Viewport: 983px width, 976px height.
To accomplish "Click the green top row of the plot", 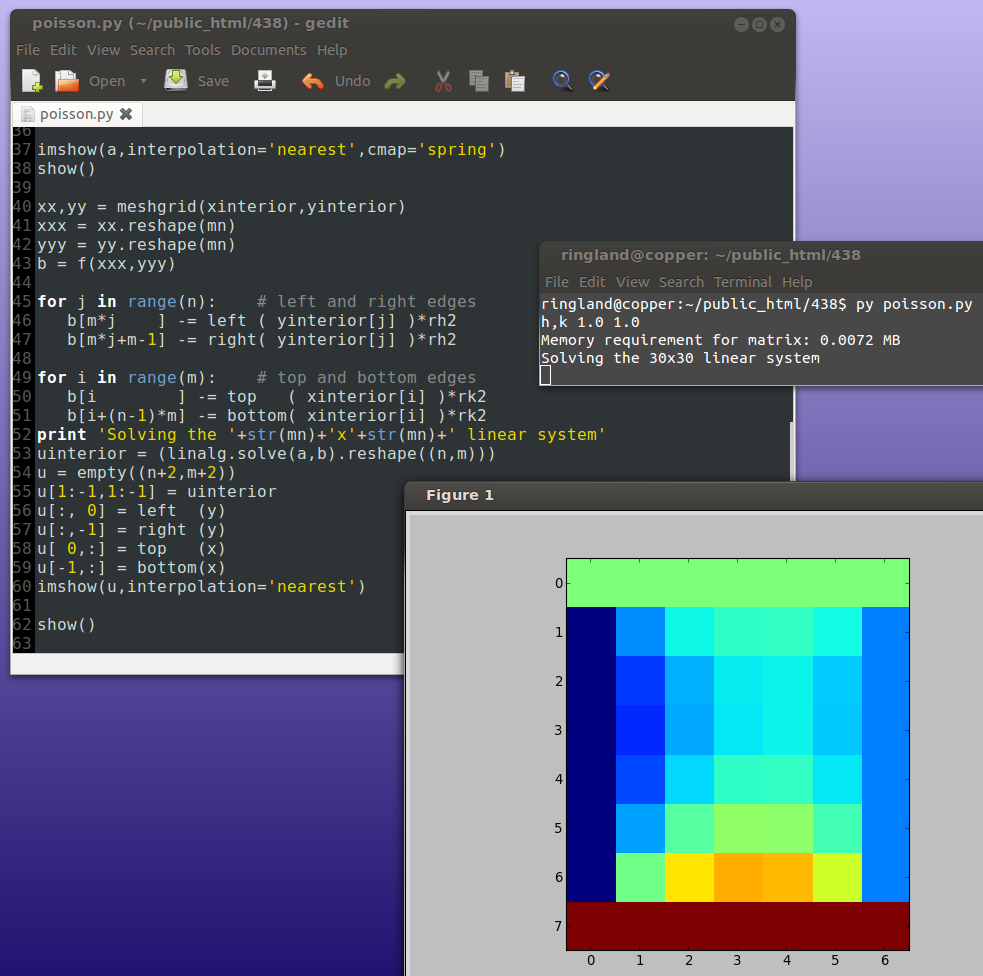I will [738, 583].
